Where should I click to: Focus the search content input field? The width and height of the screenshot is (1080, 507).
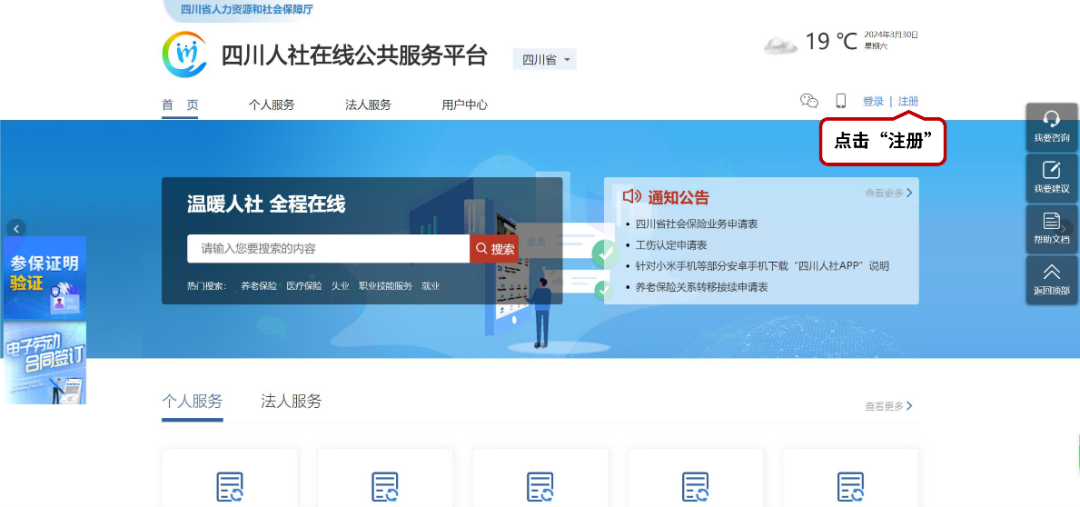coord(329,249)
